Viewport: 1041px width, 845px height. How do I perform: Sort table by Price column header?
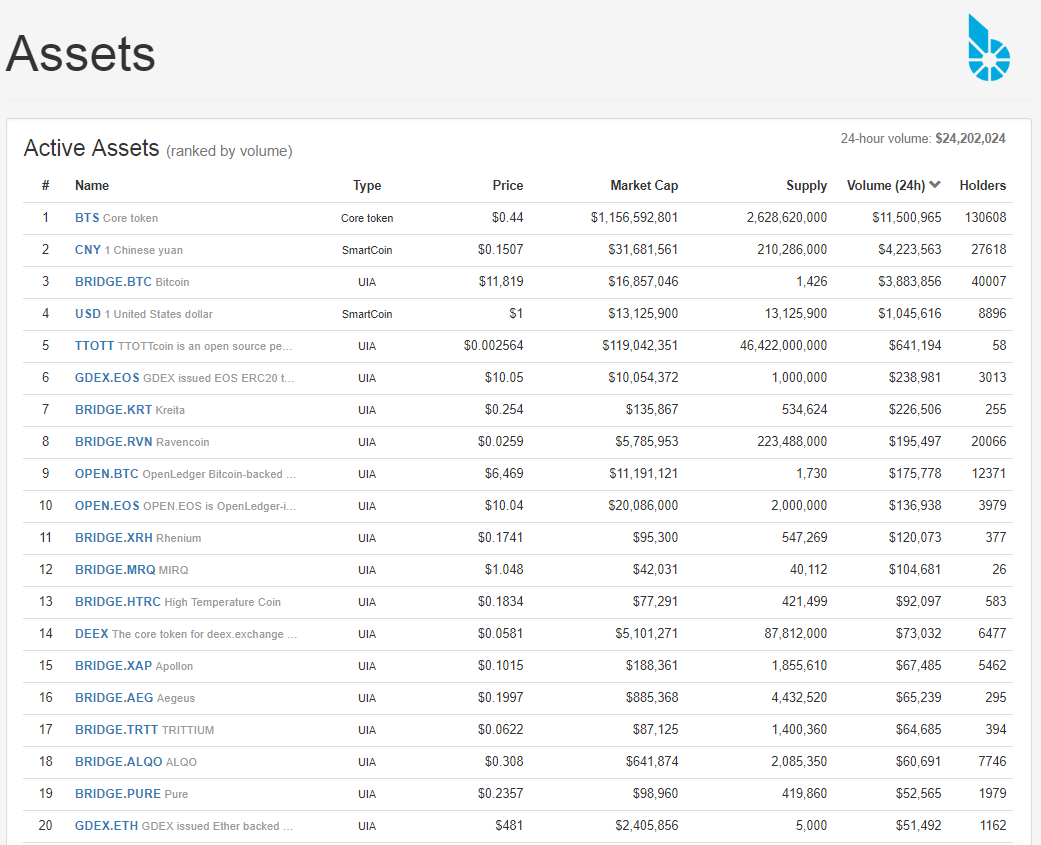coord(507,186)
